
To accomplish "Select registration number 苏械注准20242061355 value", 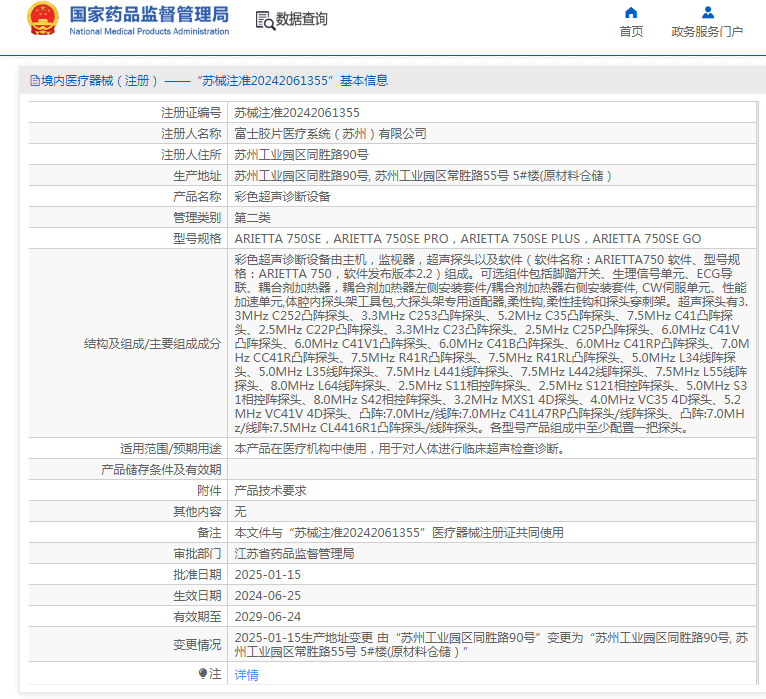I will [297, 113].
